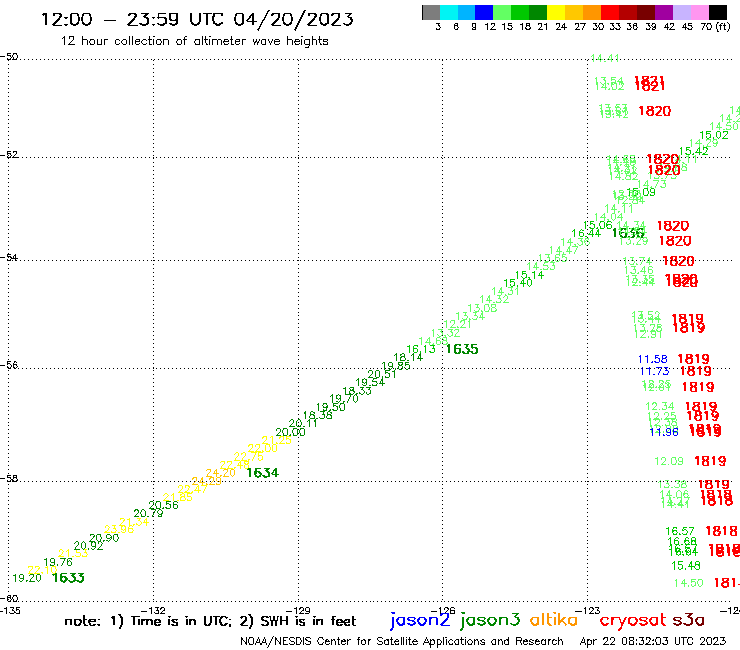Click the altika satellite label
Screen dimensions: 740x650
pos(554,620)
